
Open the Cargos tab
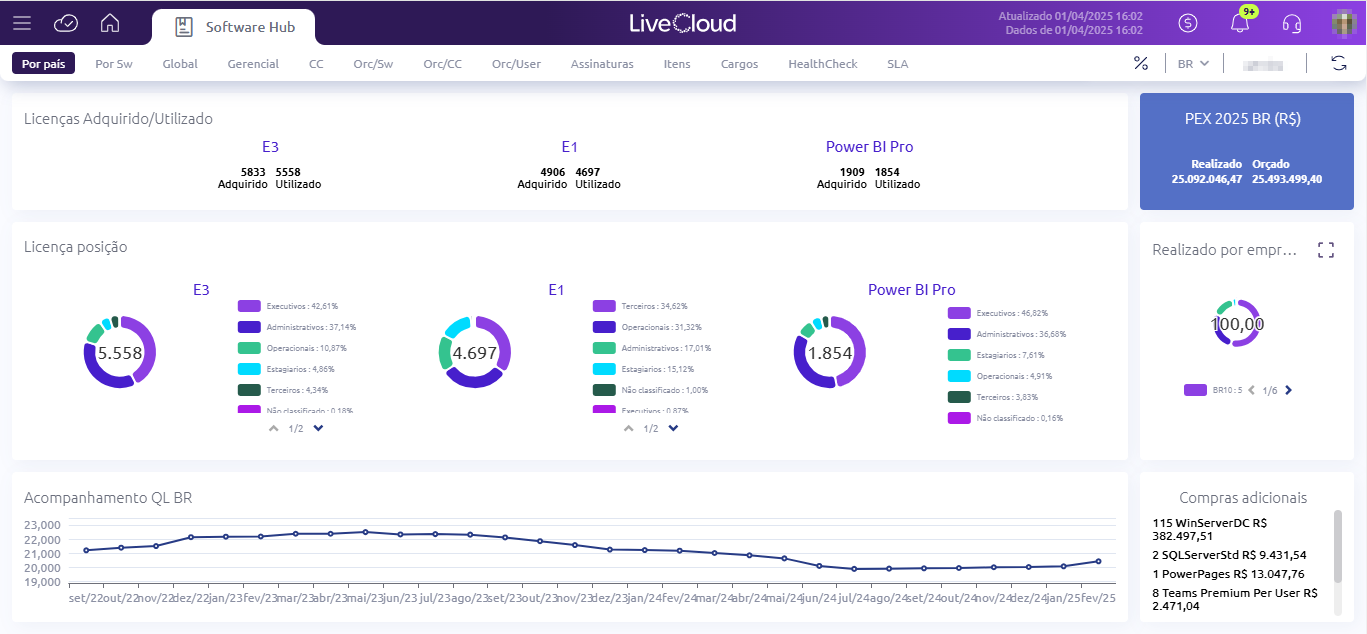click(x=739, y=63)
